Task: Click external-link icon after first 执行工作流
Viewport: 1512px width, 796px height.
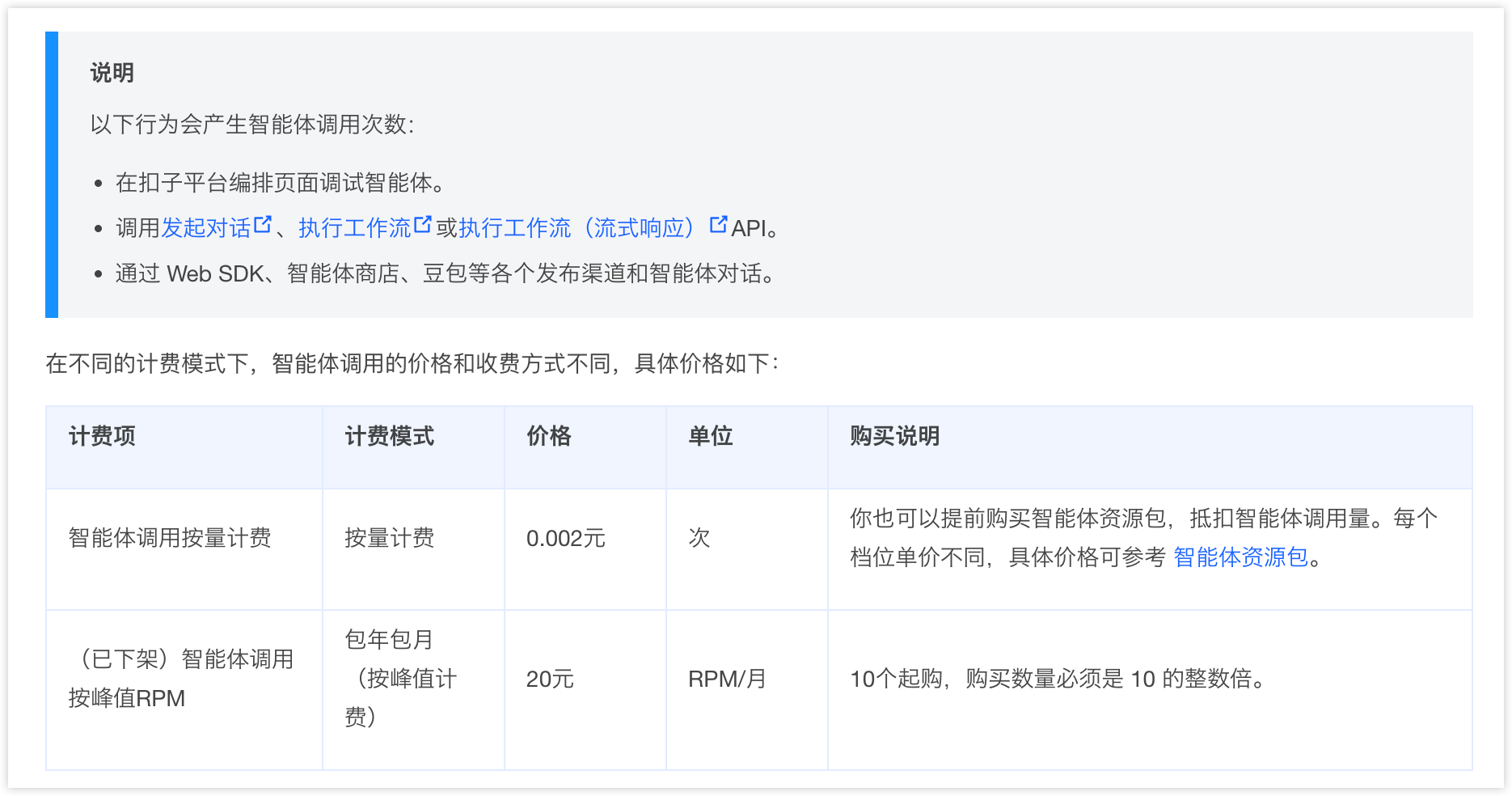Action: (423, 225)
